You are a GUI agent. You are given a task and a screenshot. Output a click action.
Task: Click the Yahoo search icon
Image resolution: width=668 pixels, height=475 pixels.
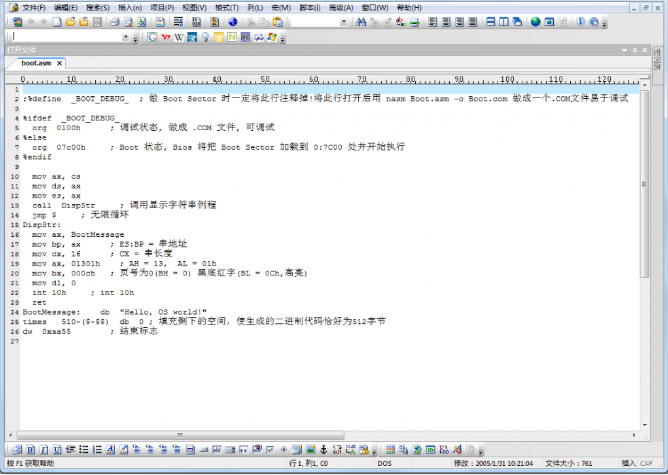tap(166, 37)
